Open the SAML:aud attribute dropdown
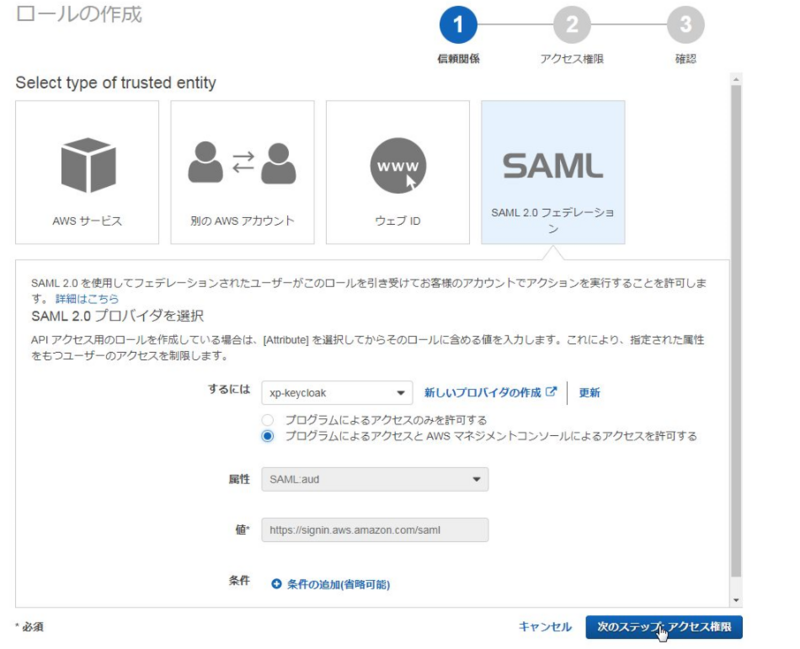 pos(375,479)
